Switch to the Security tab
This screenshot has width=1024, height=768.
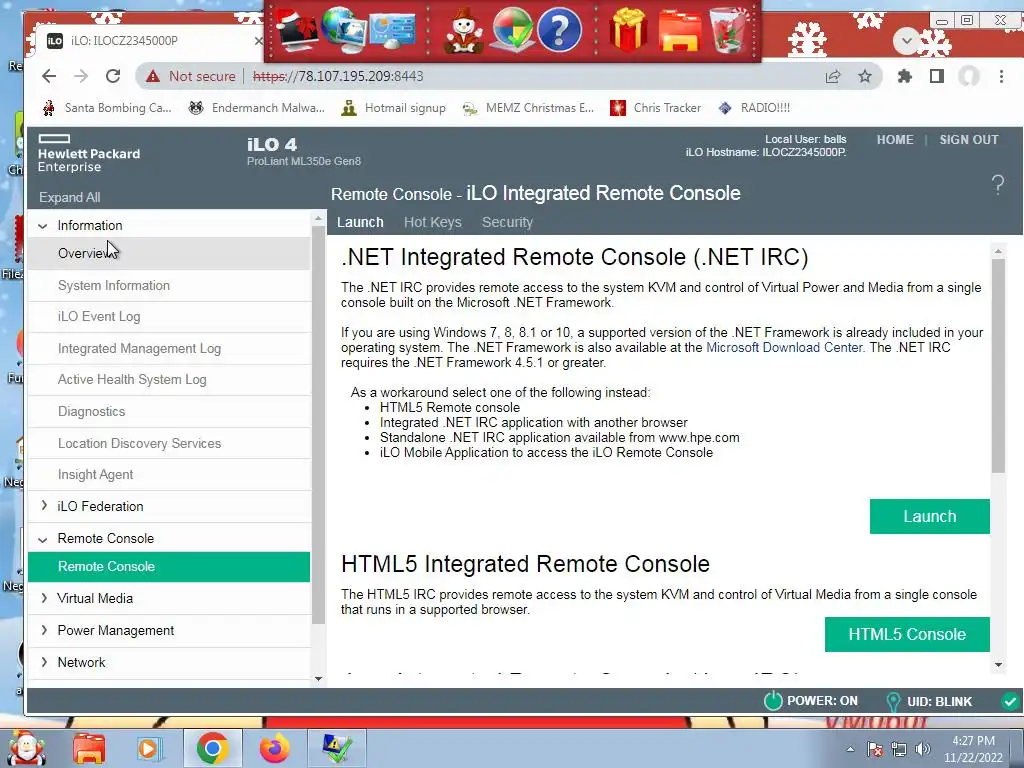[x=507, y=222]
